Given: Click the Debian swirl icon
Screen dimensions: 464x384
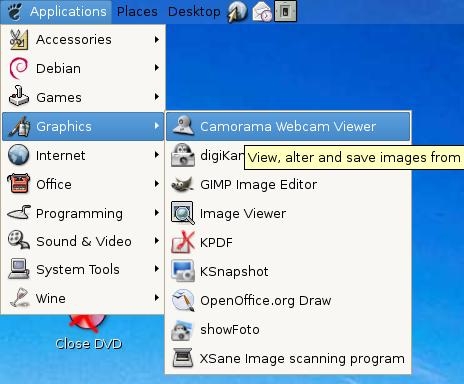Looking at the screenshot, I should [x=19, y=68].
